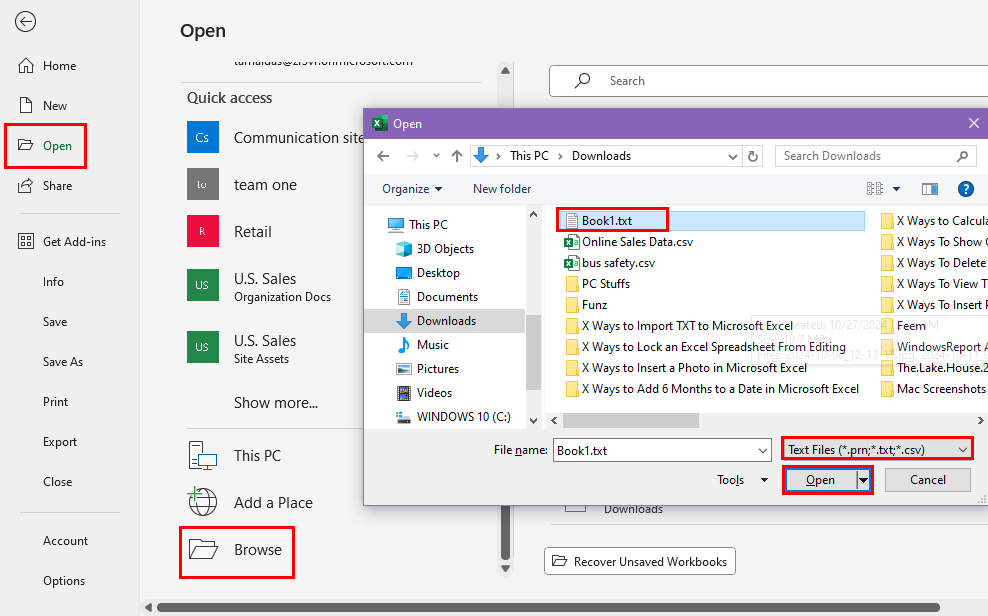
Task: Choose Save As in the sidebar
Action: pos(63,362)
